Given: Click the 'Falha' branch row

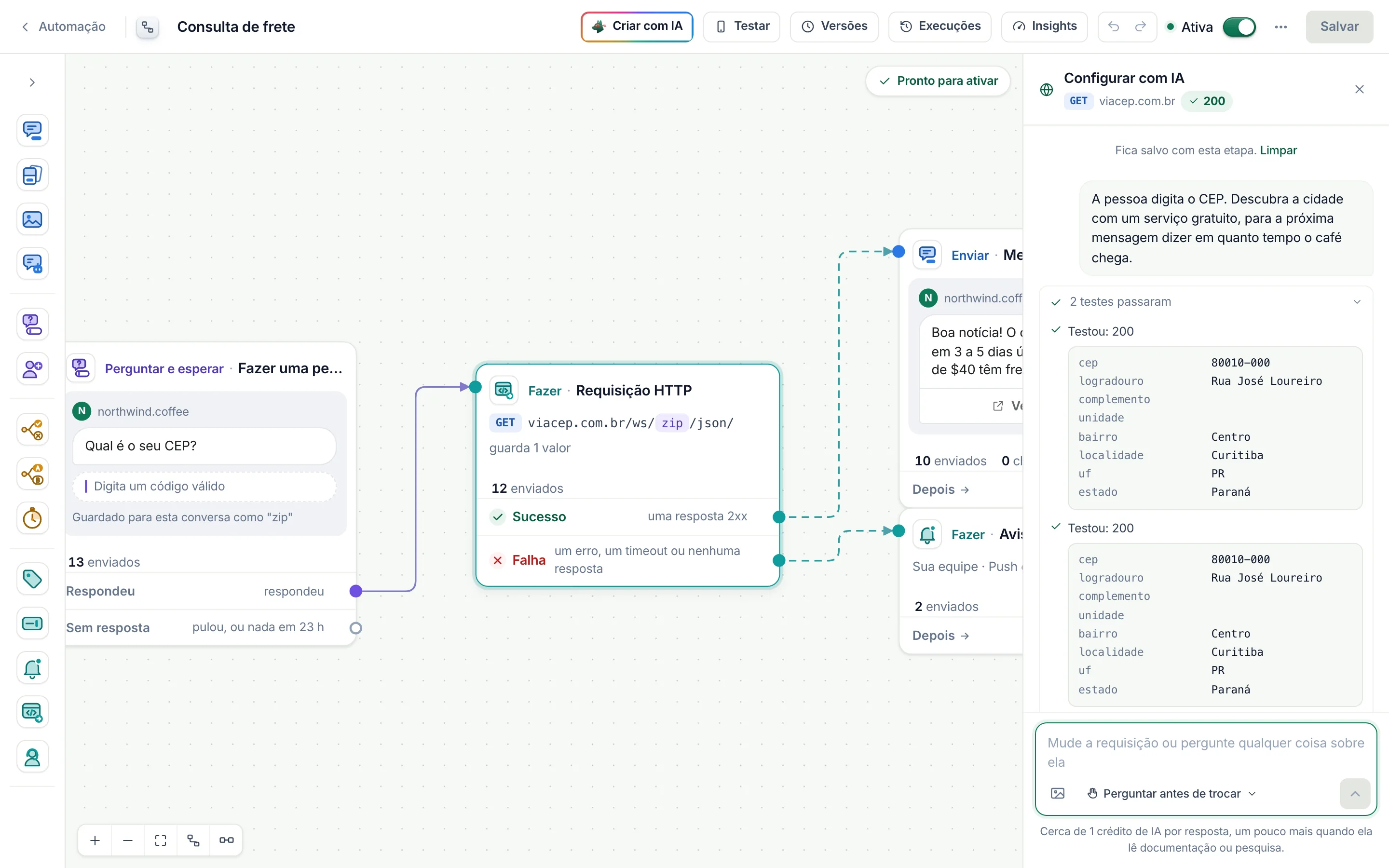Looking at the screenshot, I should point(628,560).
